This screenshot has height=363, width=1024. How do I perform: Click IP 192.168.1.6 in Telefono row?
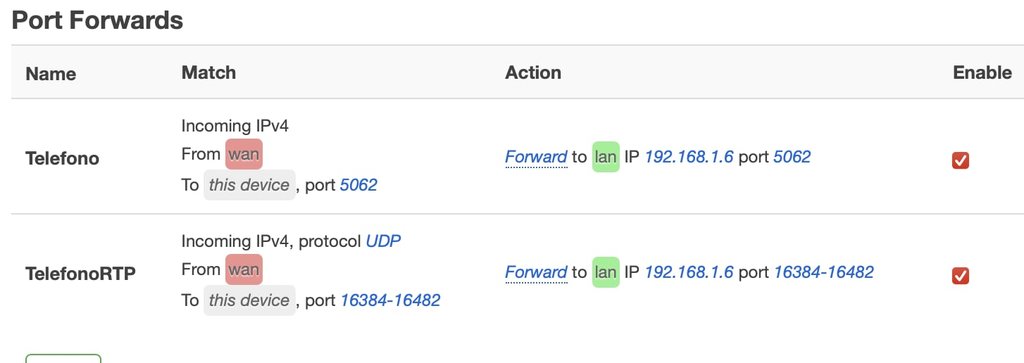pos(689,157)
